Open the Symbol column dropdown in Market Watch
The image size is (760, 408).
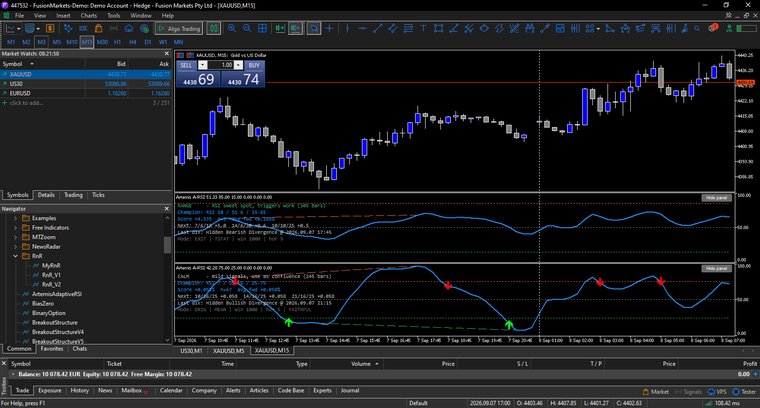tap(32, 64)
